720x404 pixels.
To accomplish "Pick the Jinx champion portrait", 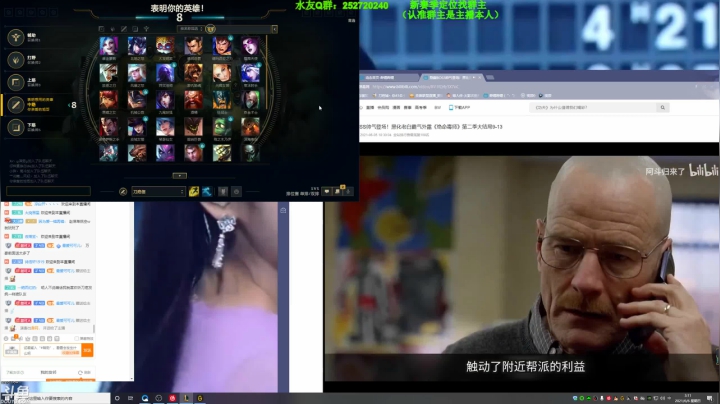I will pyautogui.click(x=109, y=46).
